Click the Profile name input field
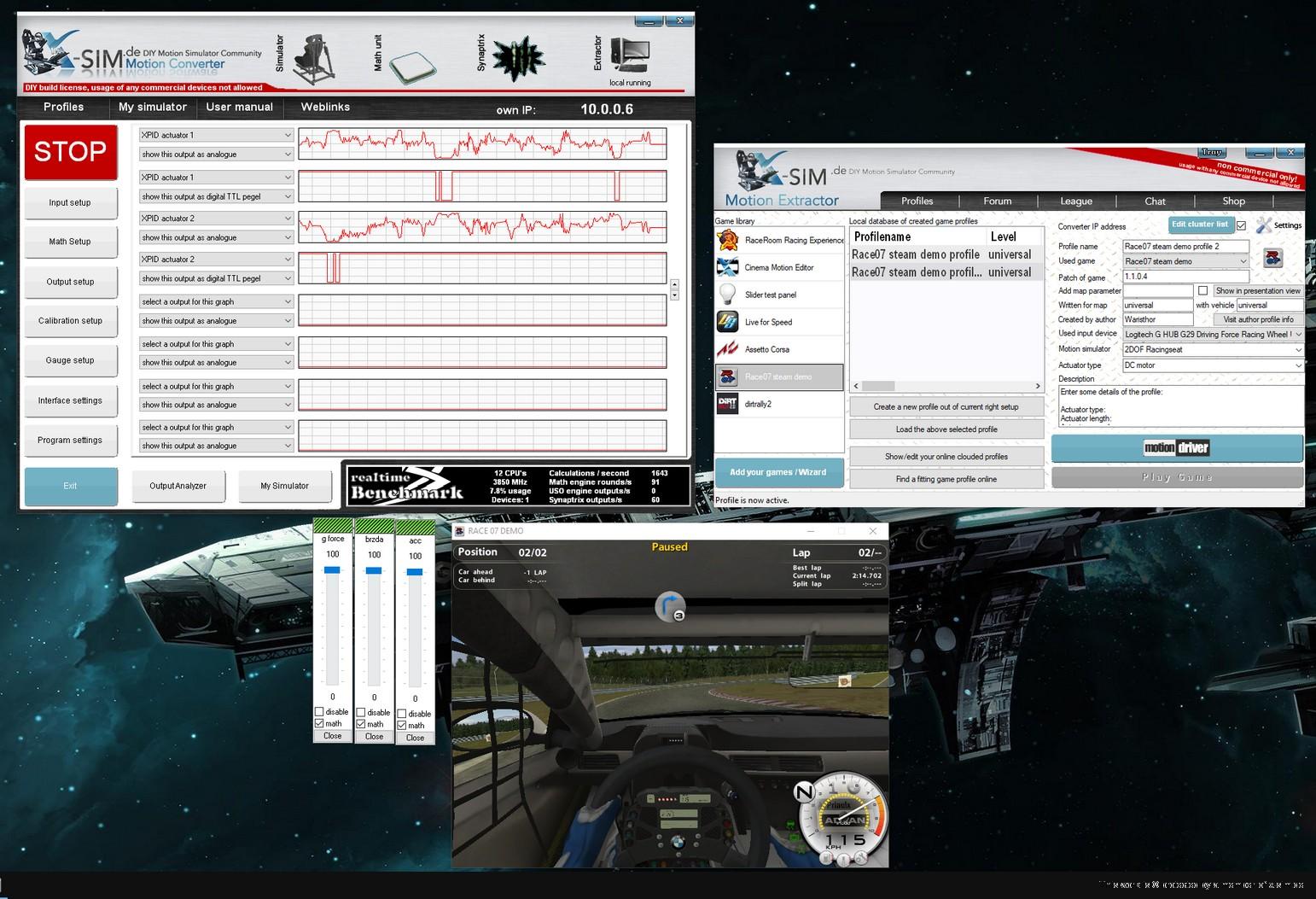Screen dimensions: 1316x899 click(1185, 246)
